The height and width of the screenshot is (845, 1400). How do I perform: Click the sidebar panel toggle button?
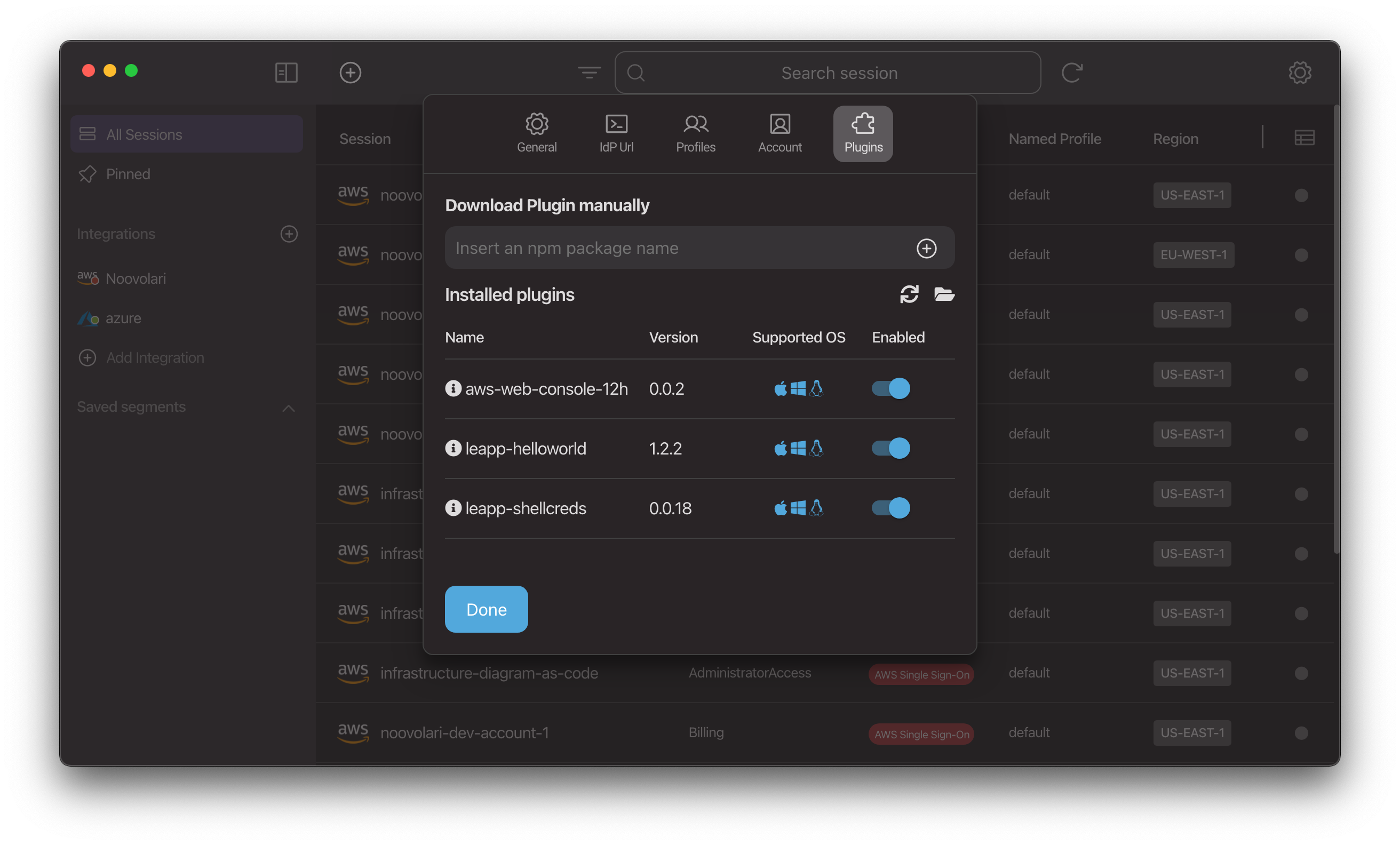click(x=286, y=72)
